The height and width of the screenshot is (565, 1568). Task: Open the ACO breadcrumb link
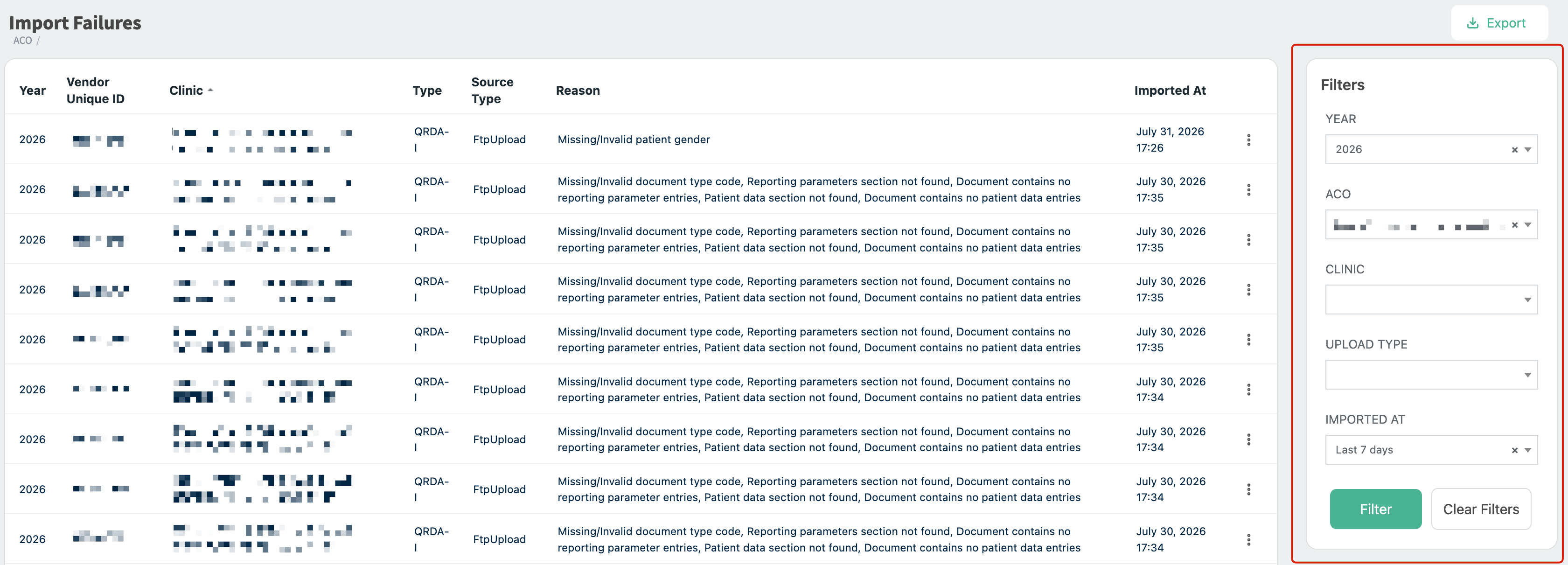22,41
